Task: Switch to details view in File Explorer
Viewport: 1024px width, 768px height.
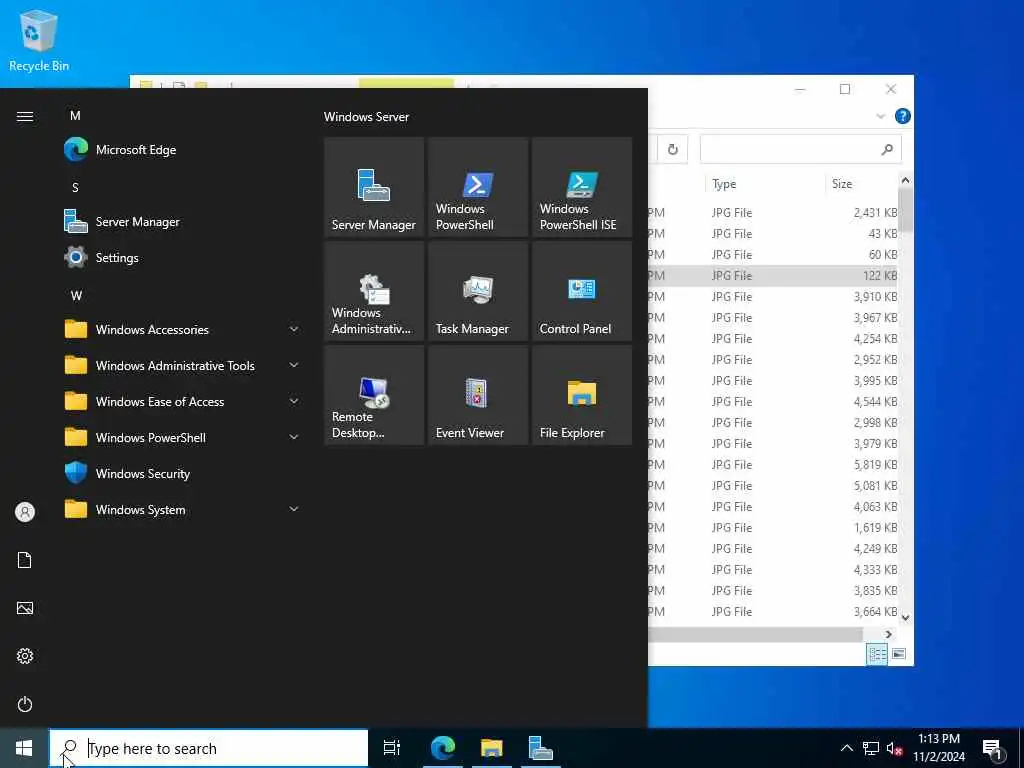Action: (x=877, y=654)
